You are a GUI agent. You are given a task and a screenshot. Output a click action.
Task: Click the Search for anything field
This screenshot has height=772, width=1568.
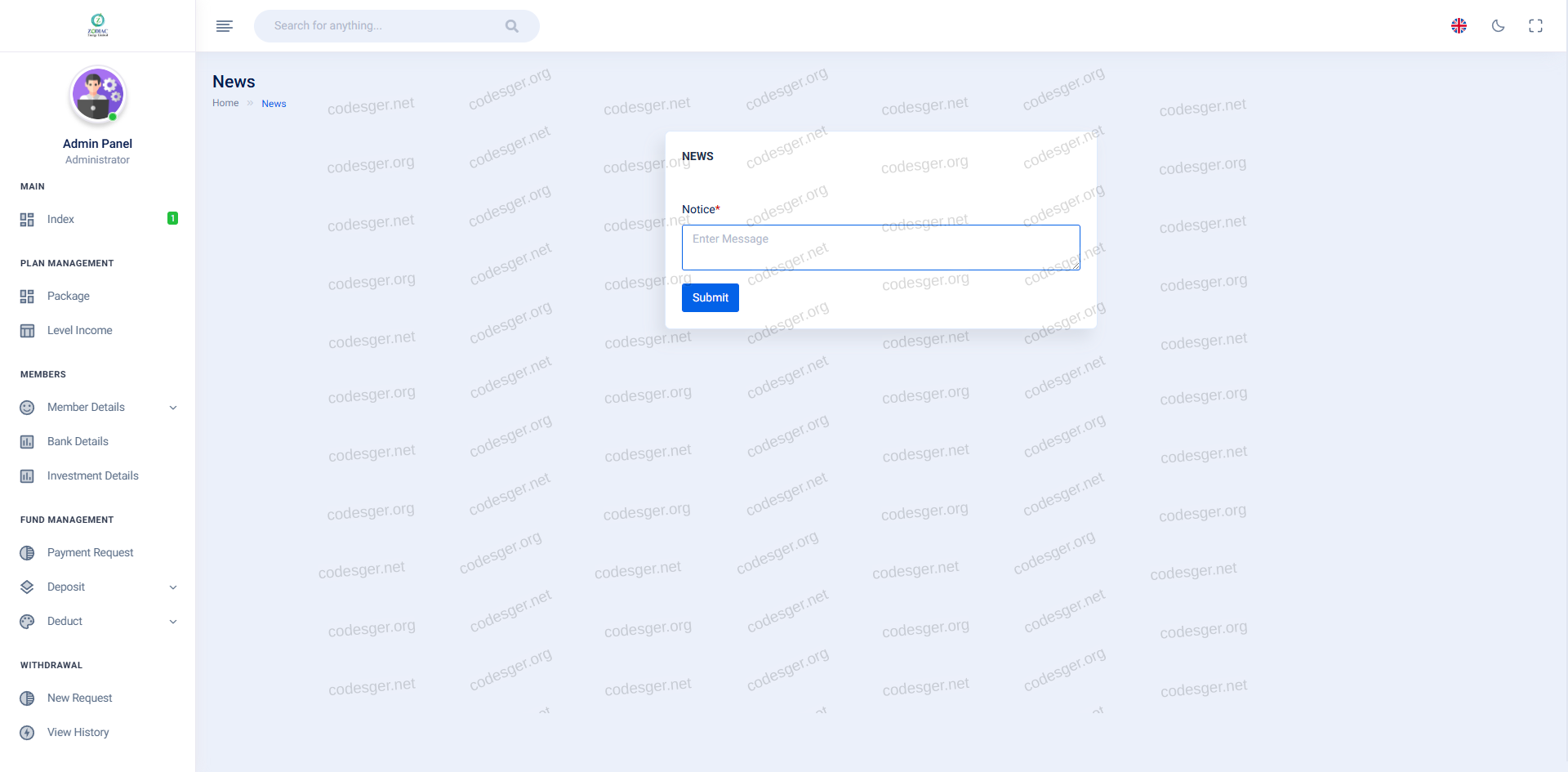click(x=384, y=26)
